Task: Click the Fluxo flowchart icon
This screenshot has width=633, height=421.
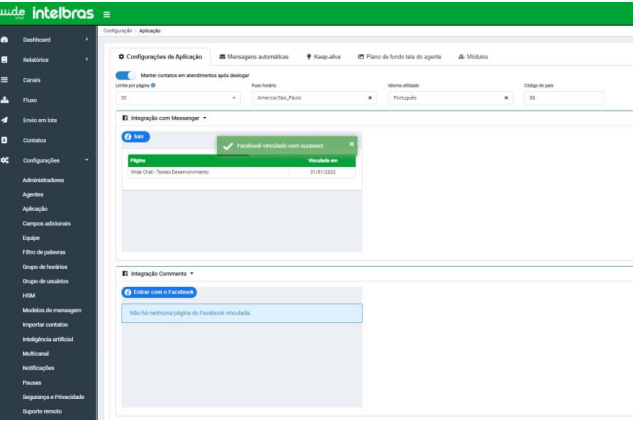Action: coord(5,100)
